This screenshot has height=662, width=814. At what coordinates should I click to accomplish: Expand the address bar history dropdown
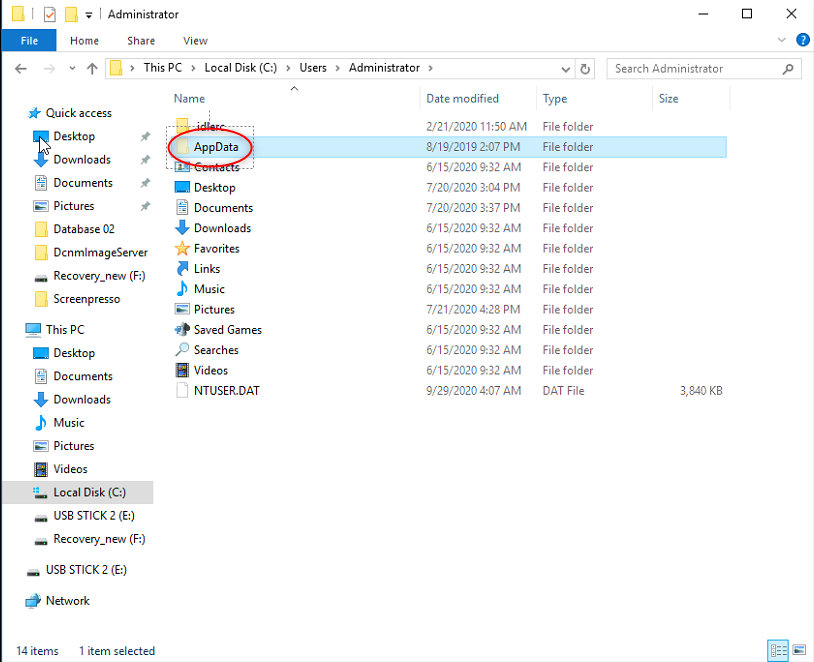click(x=567, y=69)
